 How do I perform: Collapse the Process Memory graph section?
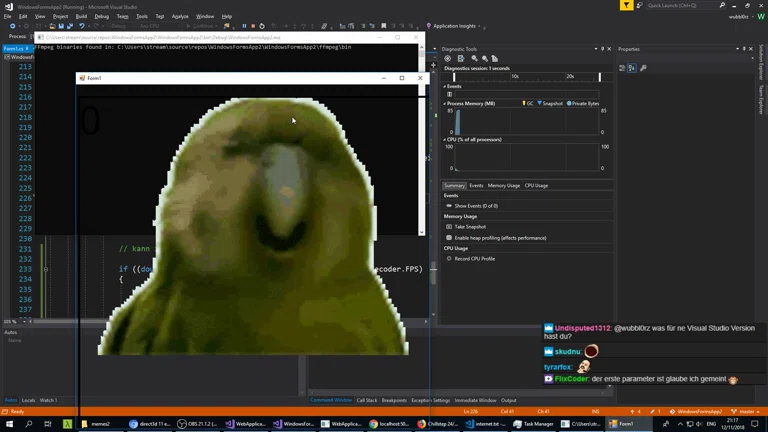[445, 103]
